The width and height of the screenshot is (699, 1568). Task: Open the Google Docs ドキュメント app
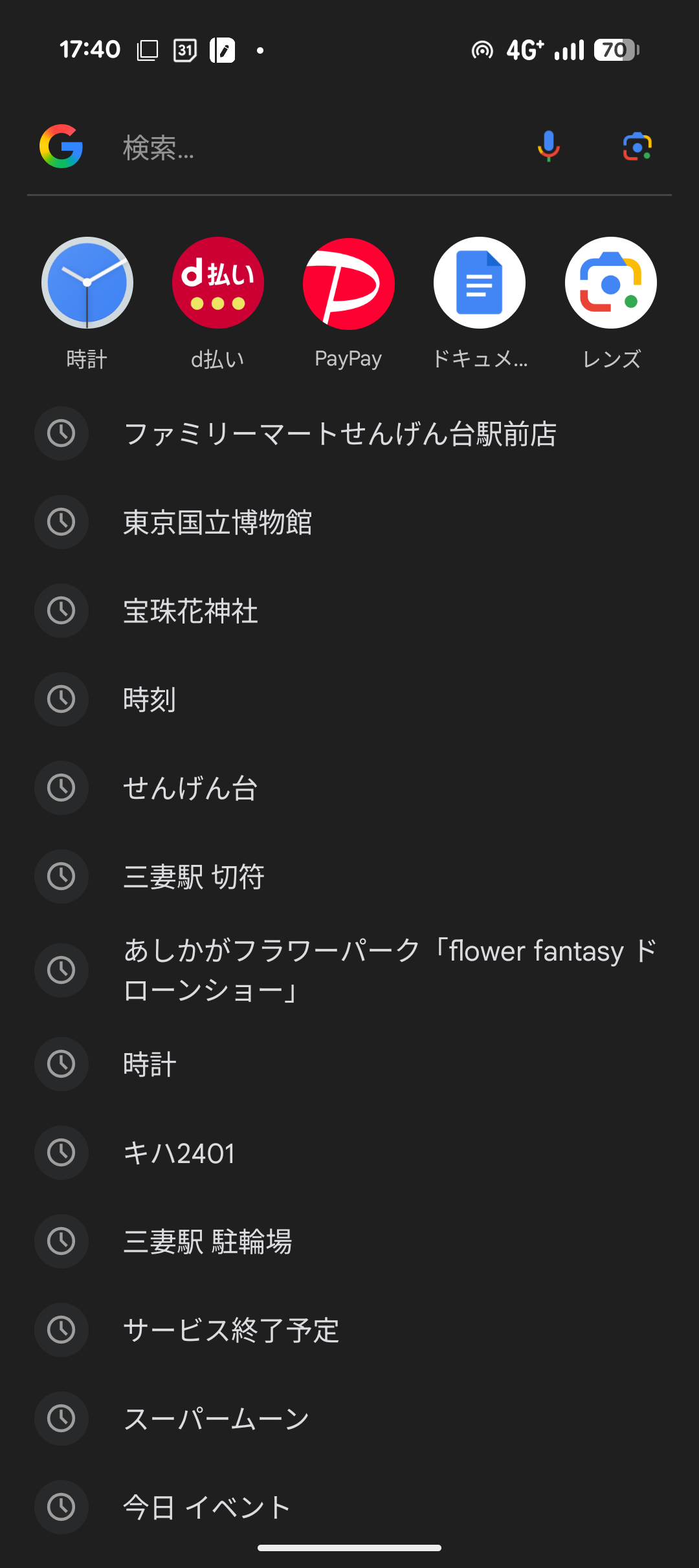coord(480,283)
